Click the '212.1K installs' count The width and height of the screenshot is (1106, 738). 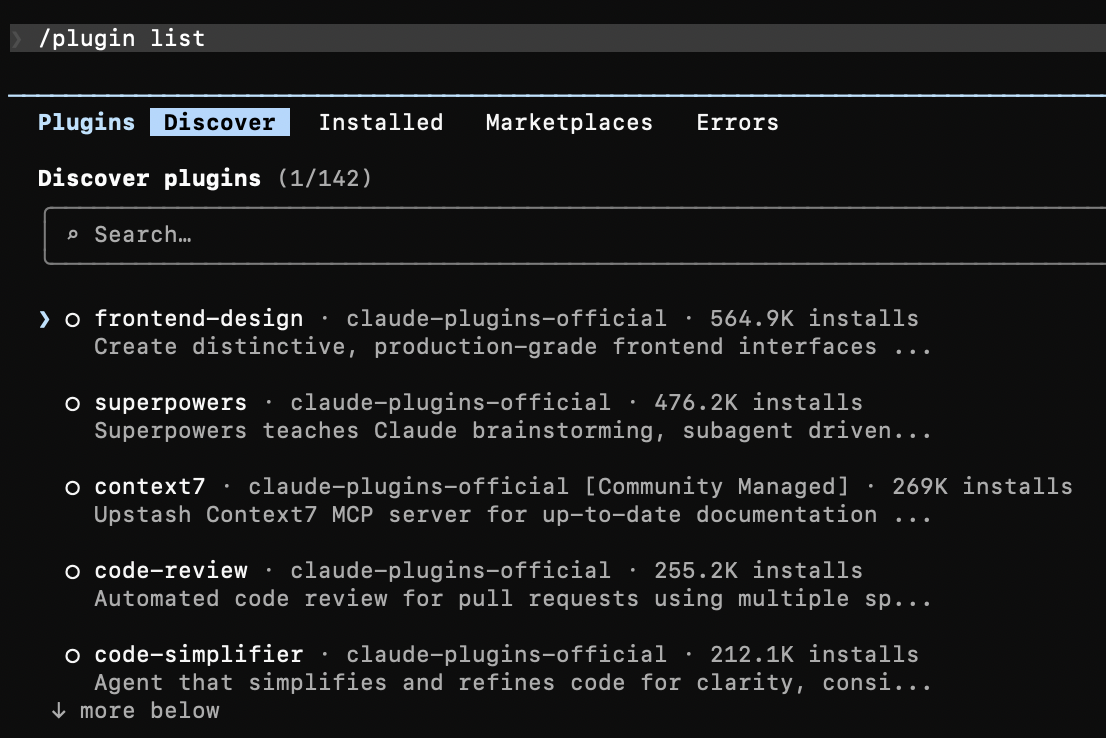pos(814,655)
